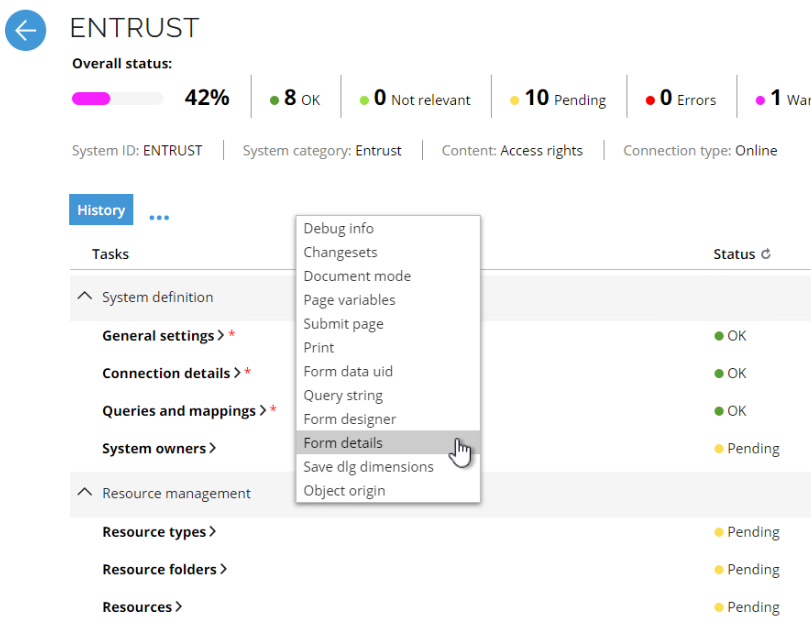This screenshot has height=630, width=811.
Task: Open the three-dots more options menu
Action: point(159,218)
